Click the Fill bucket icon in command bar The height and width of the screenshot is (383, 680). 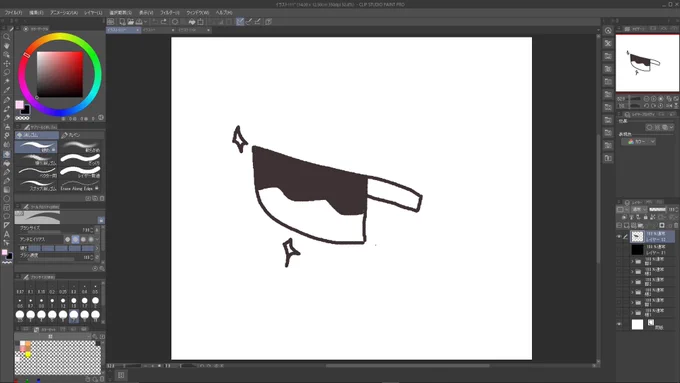tap(192, 21)
